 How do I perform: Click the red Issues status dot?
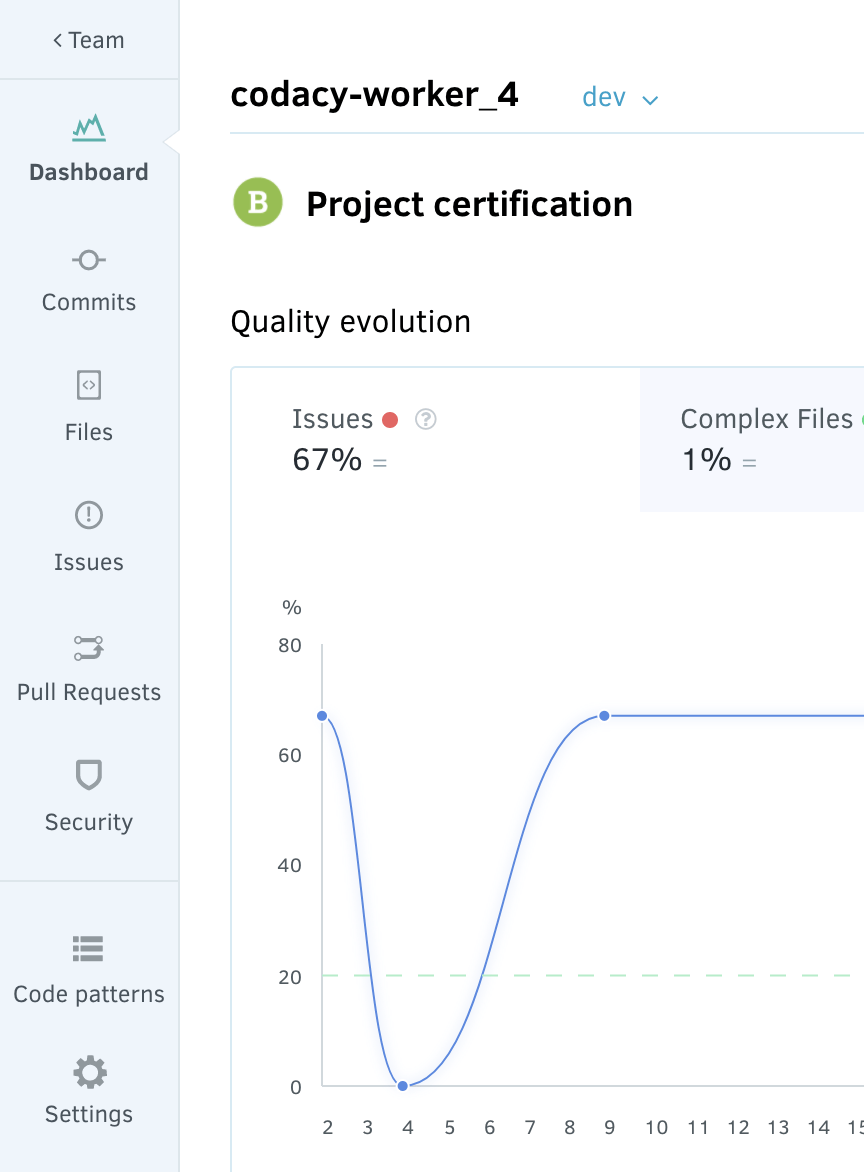pyautogui.click(x=390, y=420)
